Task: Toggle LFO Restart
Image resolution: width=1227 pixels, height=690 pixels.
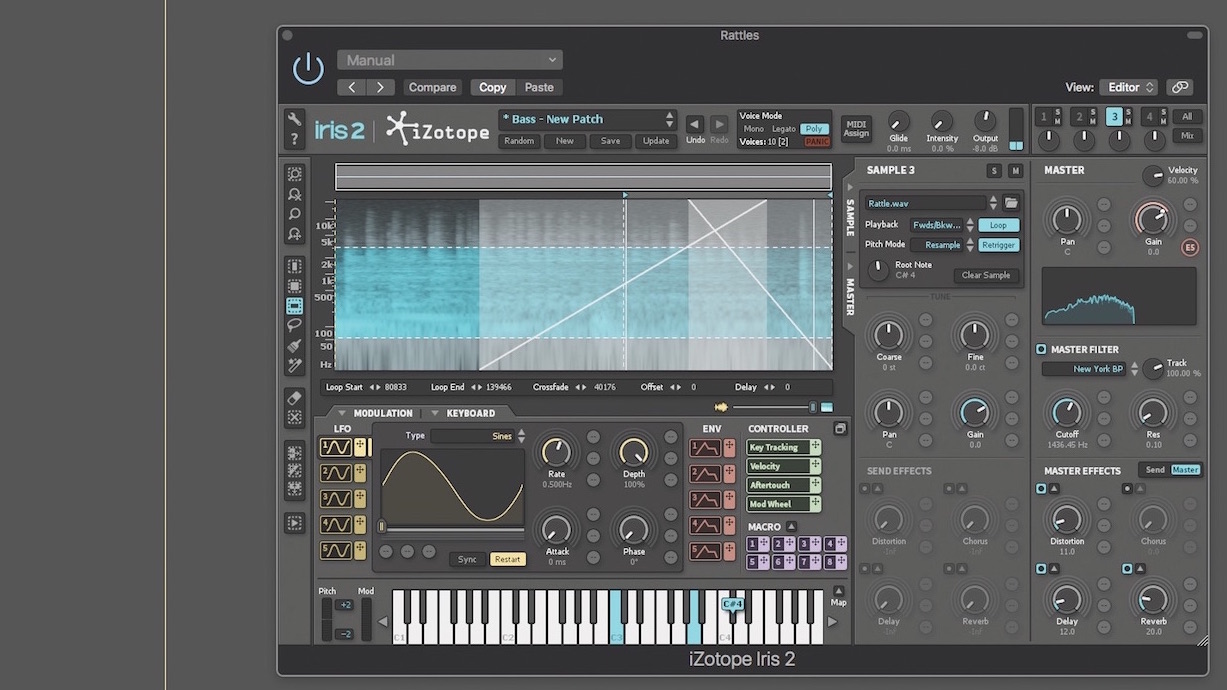Action: tap(508, 559)
